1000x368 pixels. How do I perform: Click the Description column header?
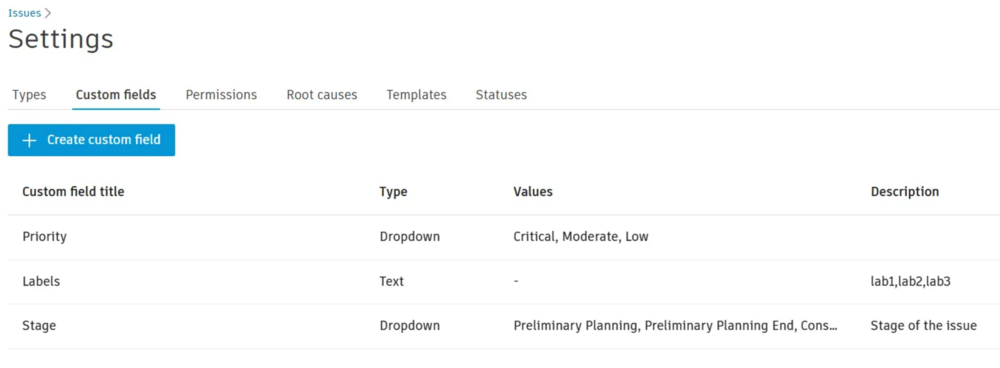coord(905,192)
